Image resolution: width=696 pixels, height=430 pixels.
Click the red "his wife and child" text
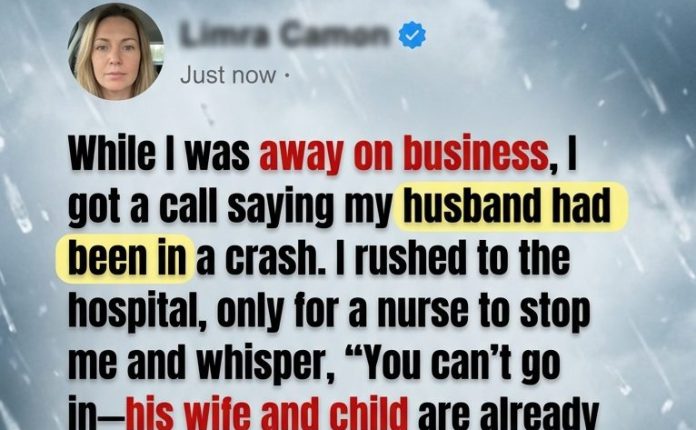pyautogui.click(x=268, y=413)
